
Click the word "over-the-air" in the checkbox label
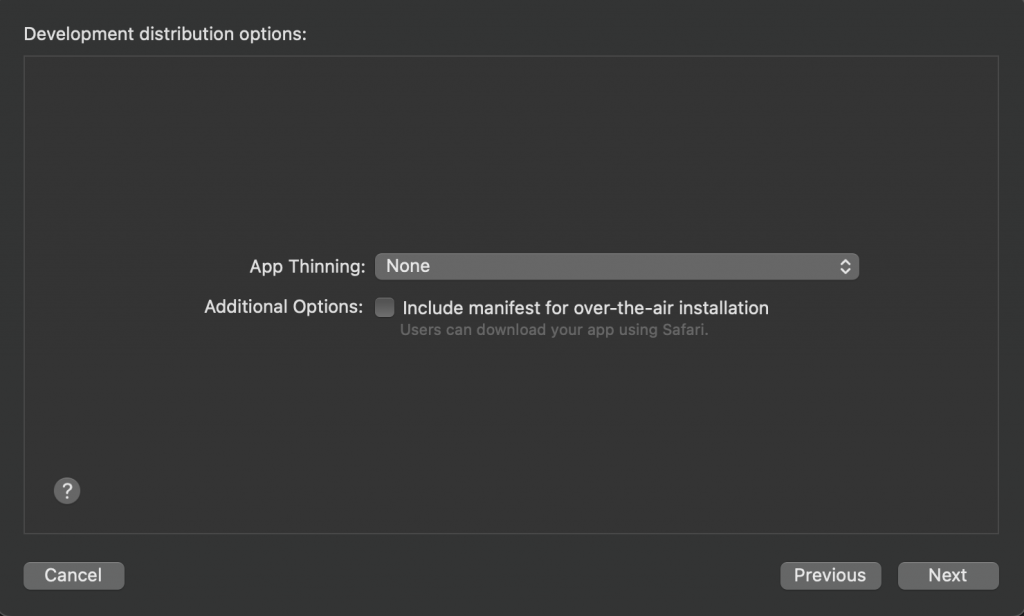623,308
